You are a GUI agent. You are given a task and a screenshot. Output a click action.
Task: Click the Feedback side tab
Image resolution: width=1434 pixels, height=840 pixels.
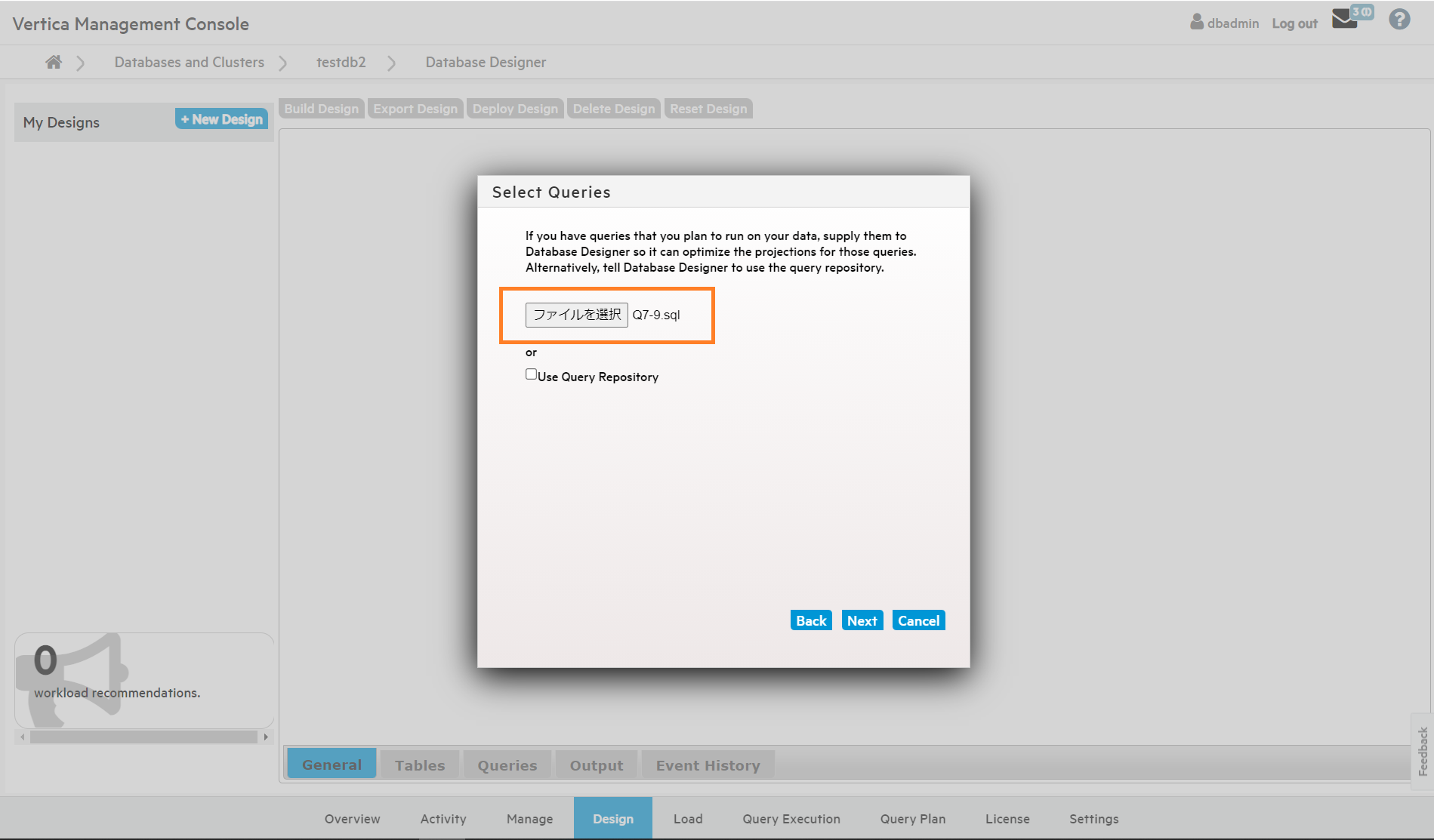[1423, 751]
